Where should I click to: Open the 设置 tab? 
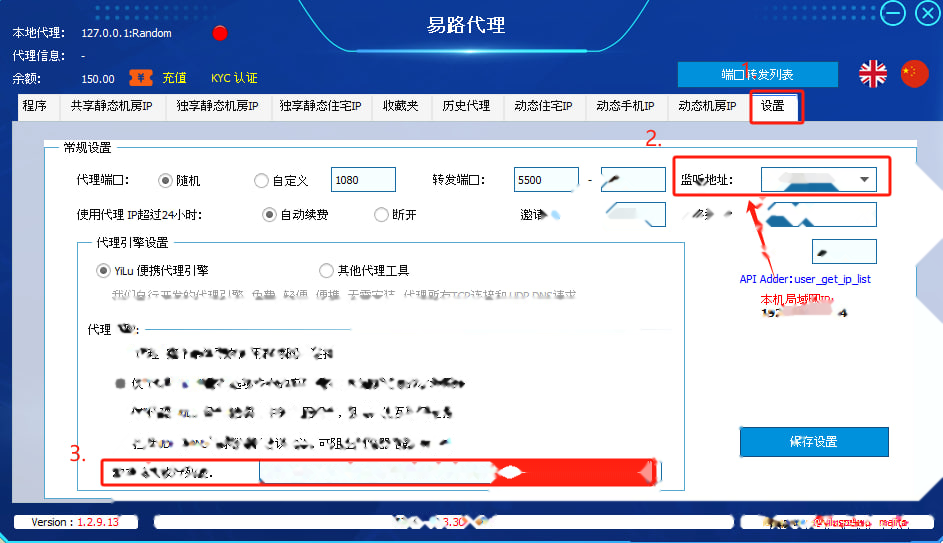[x=773, y=106]
